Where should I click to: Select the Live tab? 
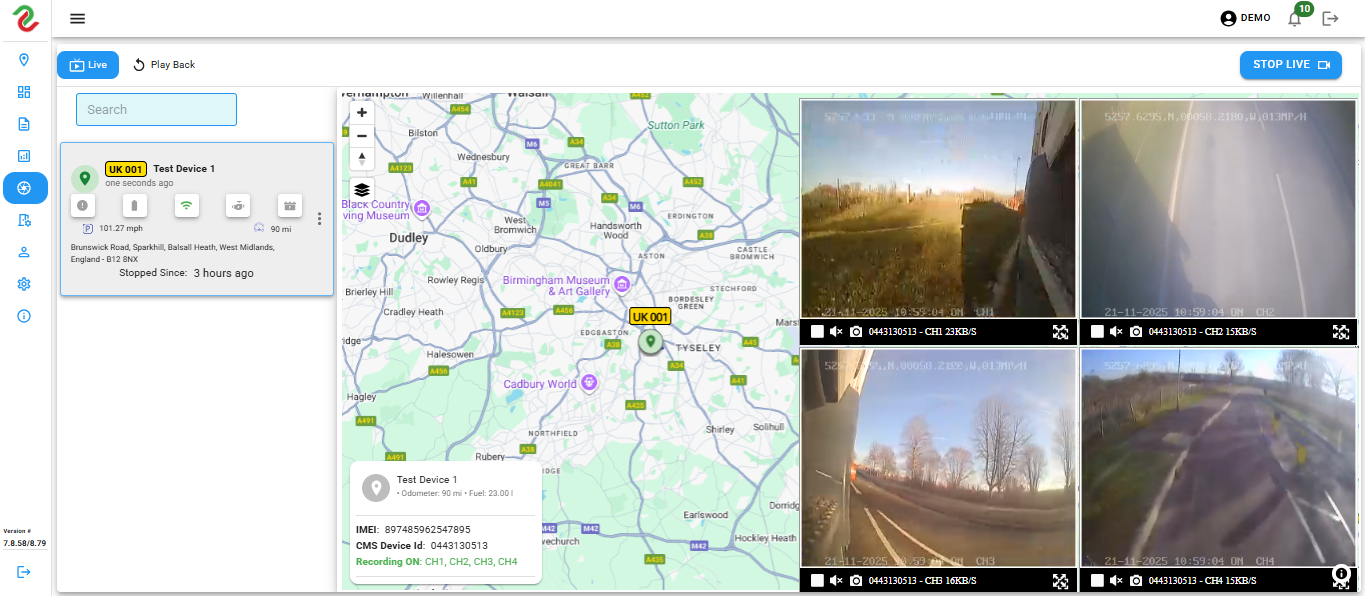point(88,65)
